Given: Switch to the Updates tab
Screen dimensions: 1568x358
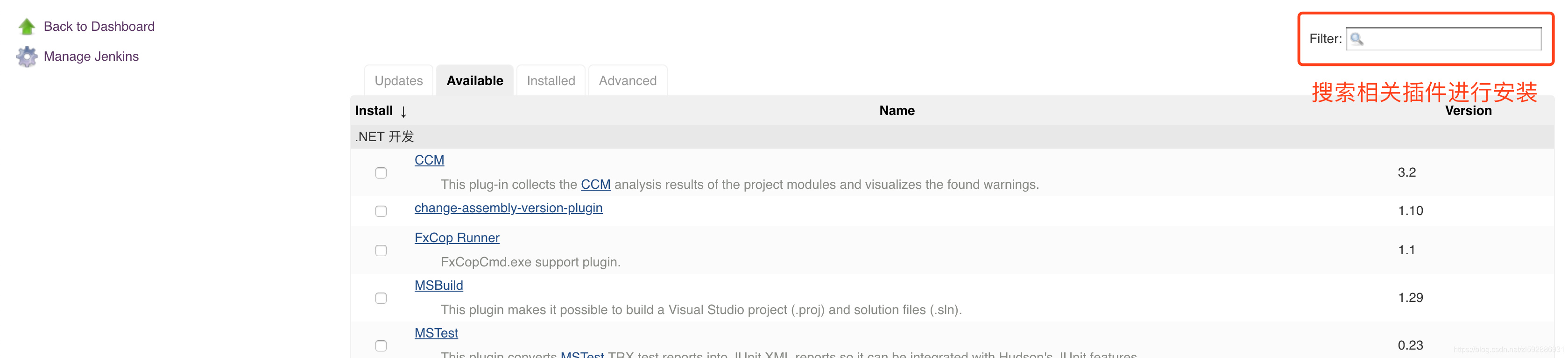Looking at the screenshot, I should (x=399, y=80).
